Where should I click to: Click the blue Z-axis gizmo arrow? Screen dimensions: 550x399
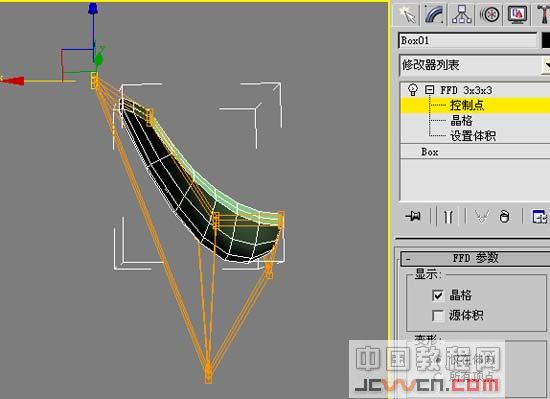[x=93, y=9]
